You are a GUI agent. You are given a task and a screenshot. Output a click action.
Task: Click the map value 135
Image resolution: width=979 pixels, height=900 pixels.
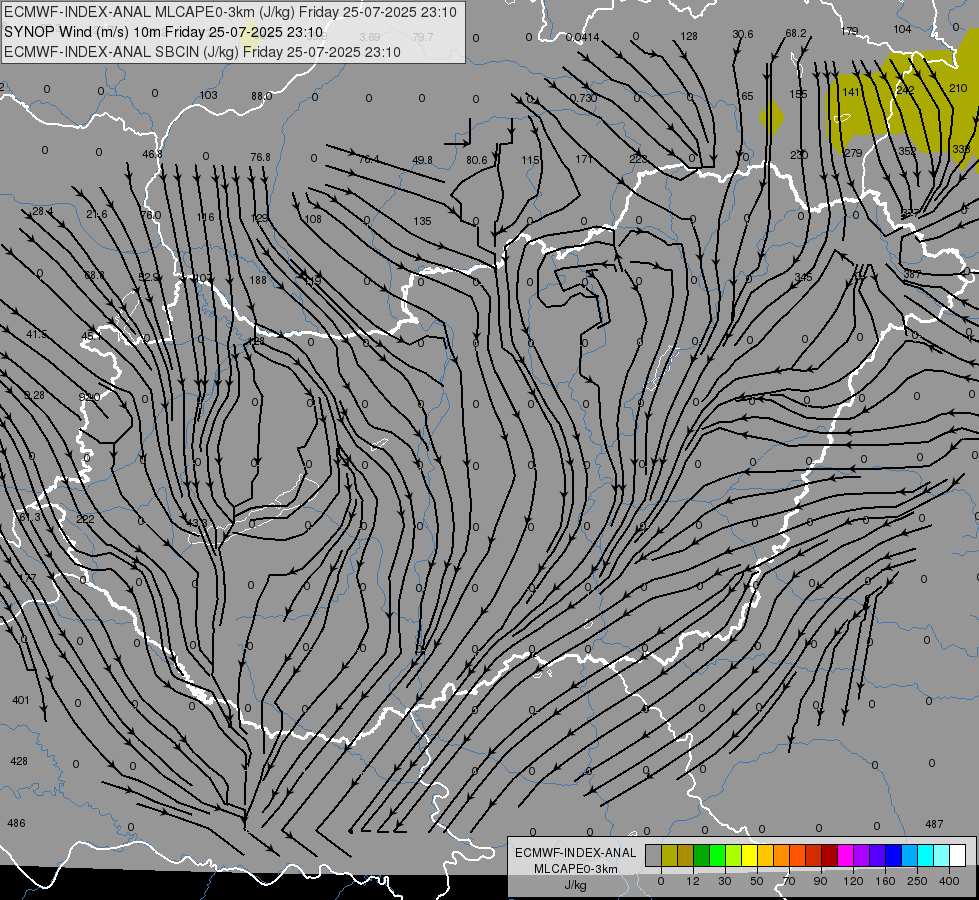[422, 221]
